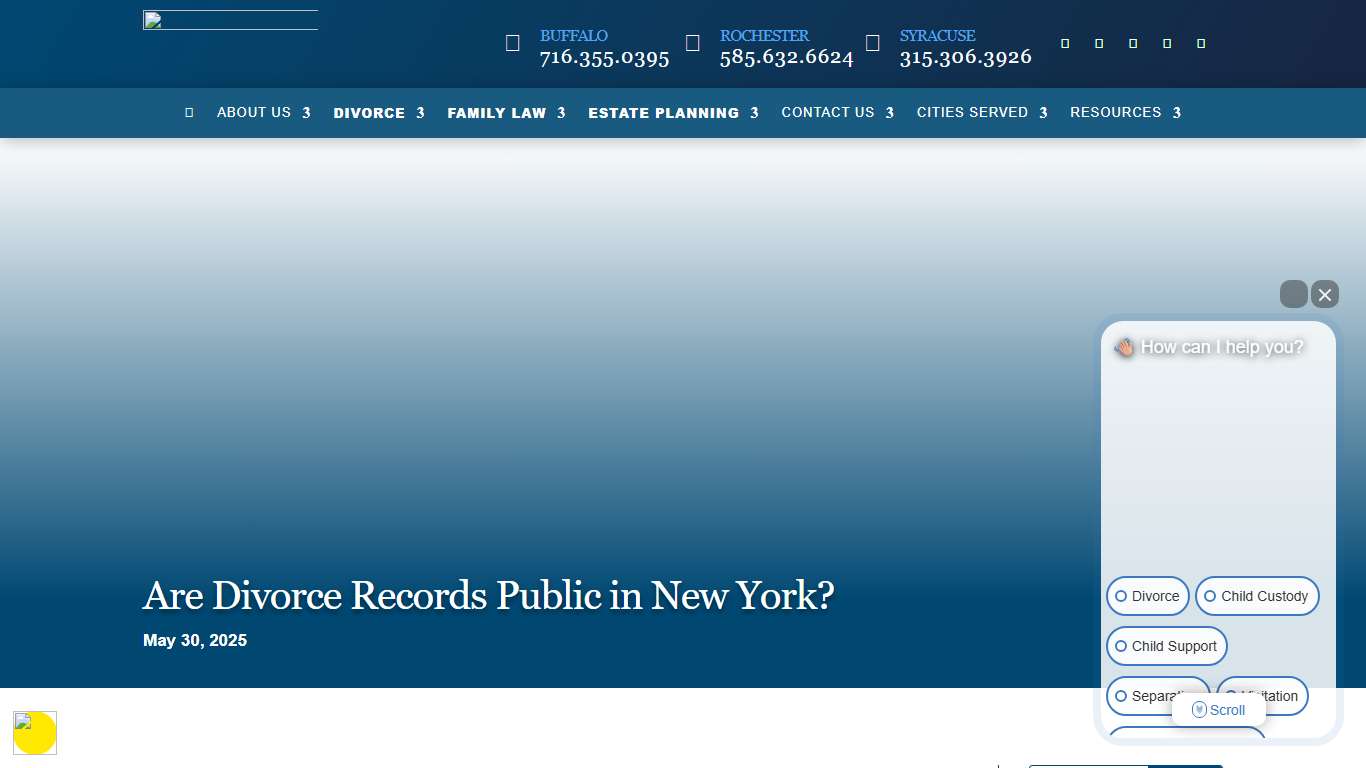The width and height of the screenshot is (1366, 768).
Task: Expand the CITIES SERVED dropdown
Action: 982,112
